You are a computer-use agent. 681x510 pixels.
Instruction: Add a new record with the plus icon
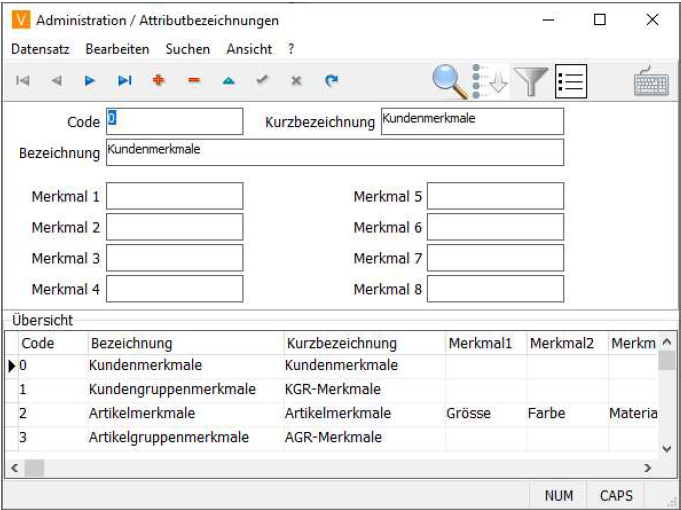click(159, 80)
